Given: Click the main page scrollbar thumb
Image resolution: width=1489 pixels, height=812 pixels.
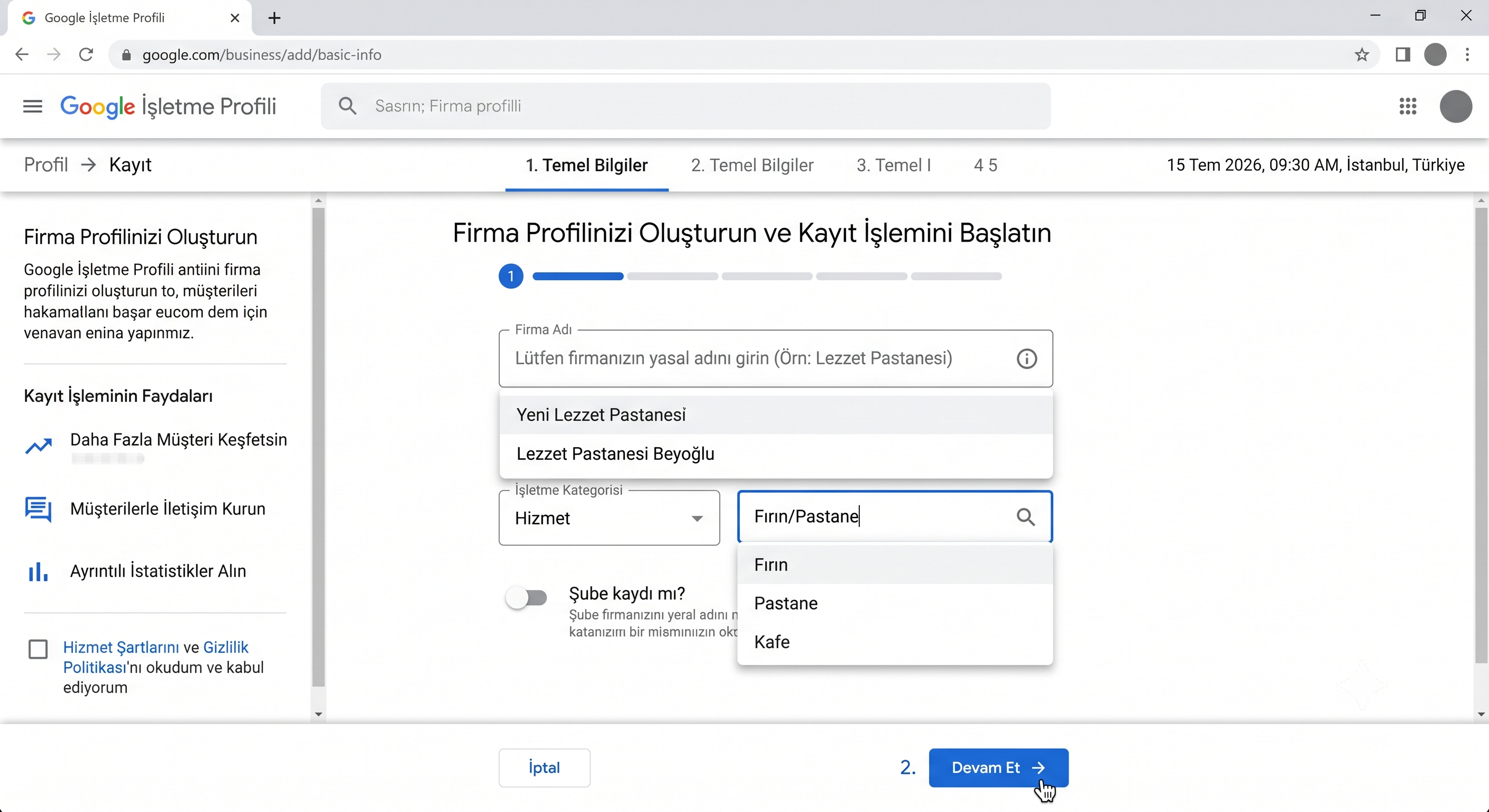Looking at the screenshot, I should coord(1481,435).
